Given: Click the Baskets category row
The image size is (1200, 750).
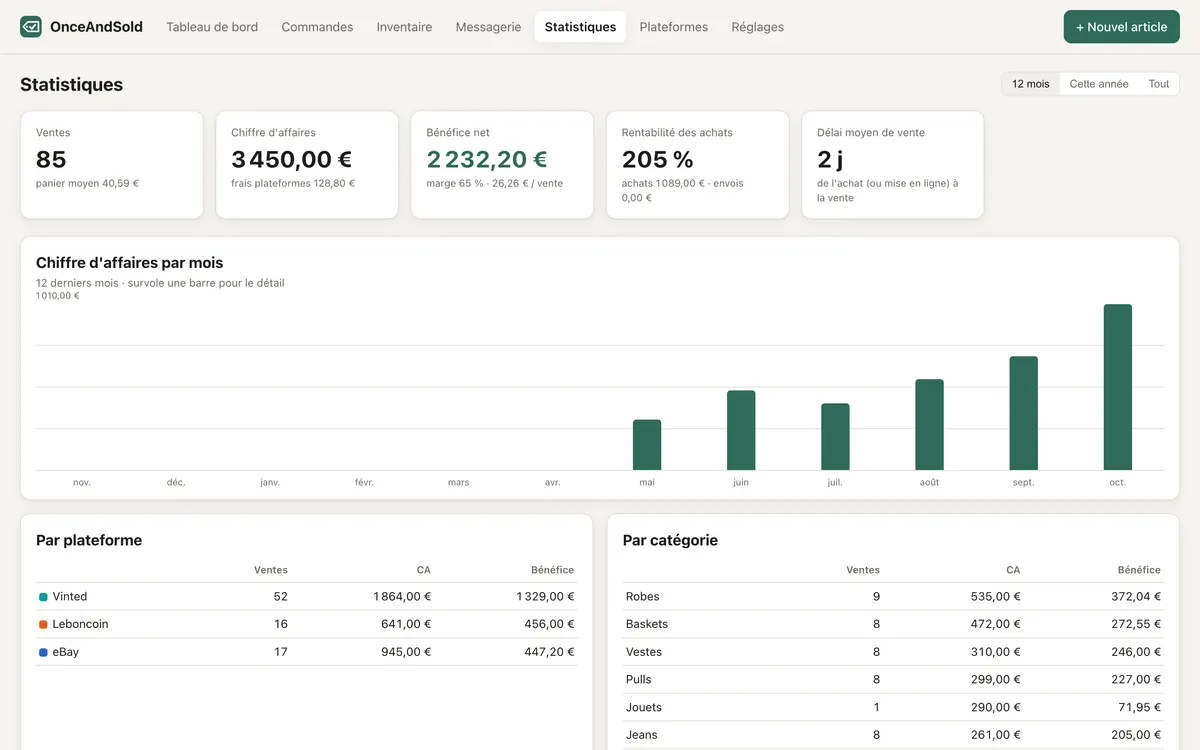Looking at the screenshot, I should click(893, 624).
